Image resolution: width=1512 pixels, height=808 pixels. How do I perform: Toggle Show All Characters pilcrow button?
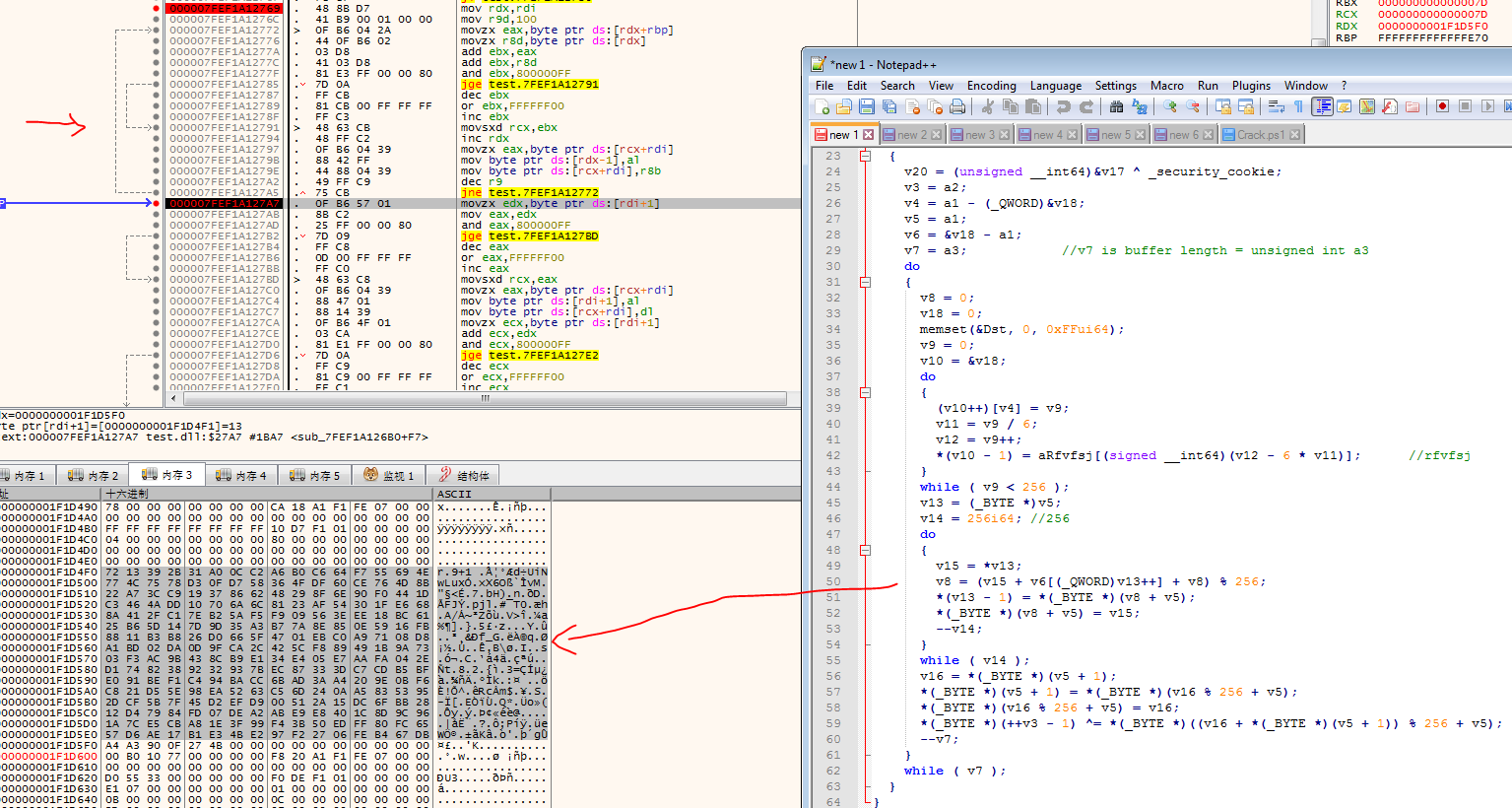(x=1298, y=106)
